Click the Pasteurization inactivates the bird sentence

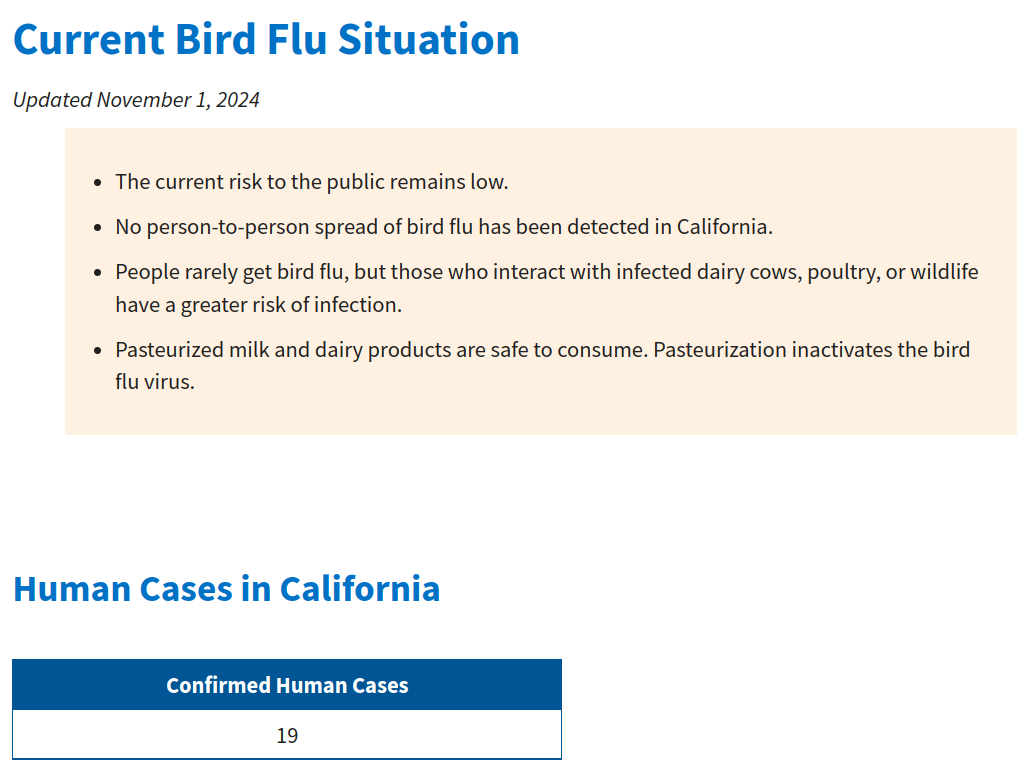[x=811, y=349]
